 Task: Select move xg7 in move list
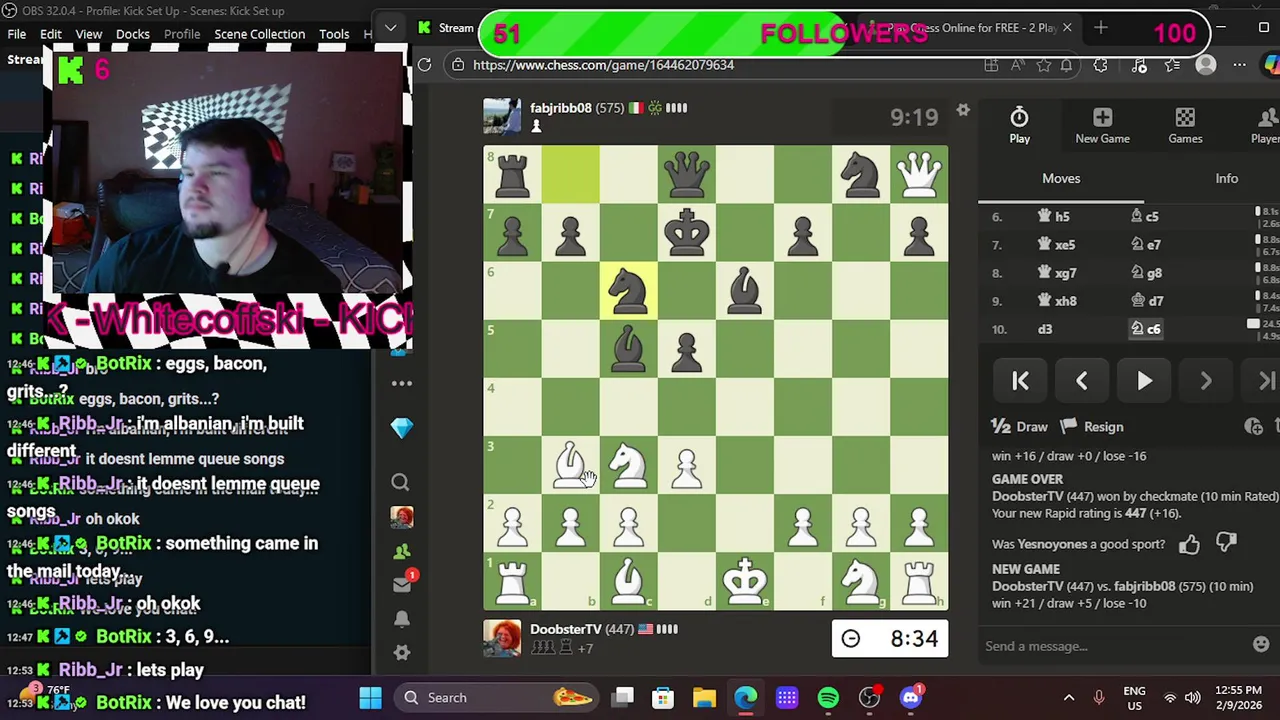coord(1056,273)
